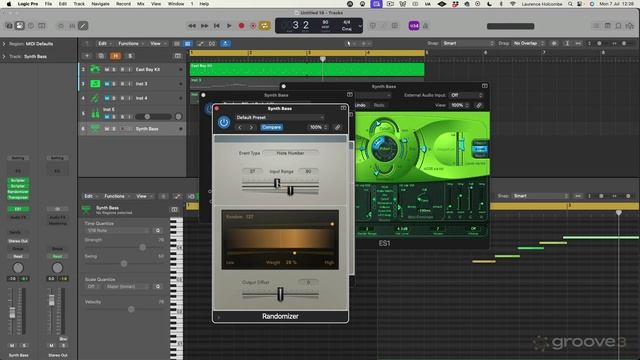
Task: Select the Synth Bass track in the track list
Action: [132, 129]
